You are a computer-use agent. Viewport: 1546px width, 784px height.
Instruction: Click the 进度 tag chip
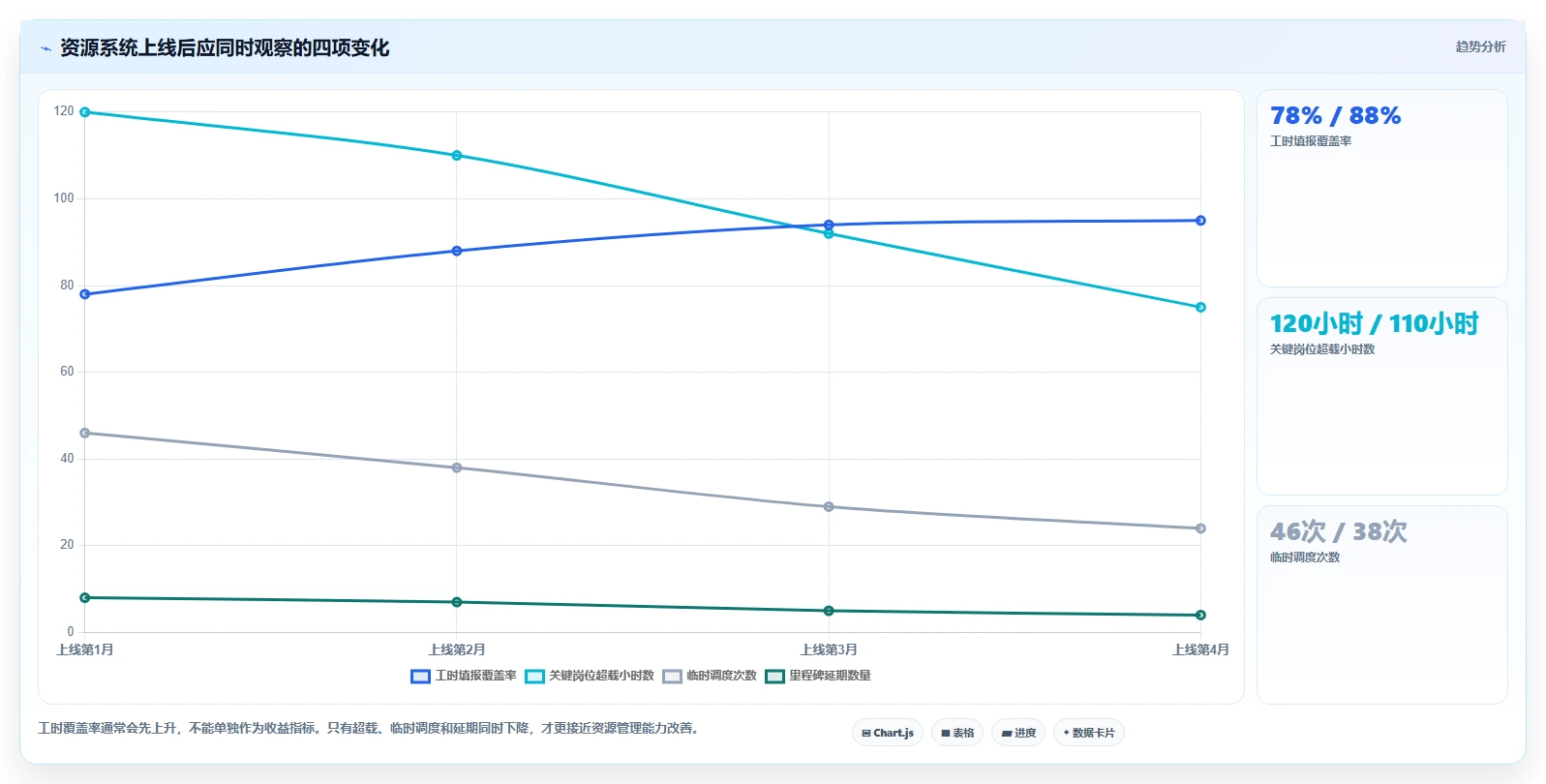1018,733
